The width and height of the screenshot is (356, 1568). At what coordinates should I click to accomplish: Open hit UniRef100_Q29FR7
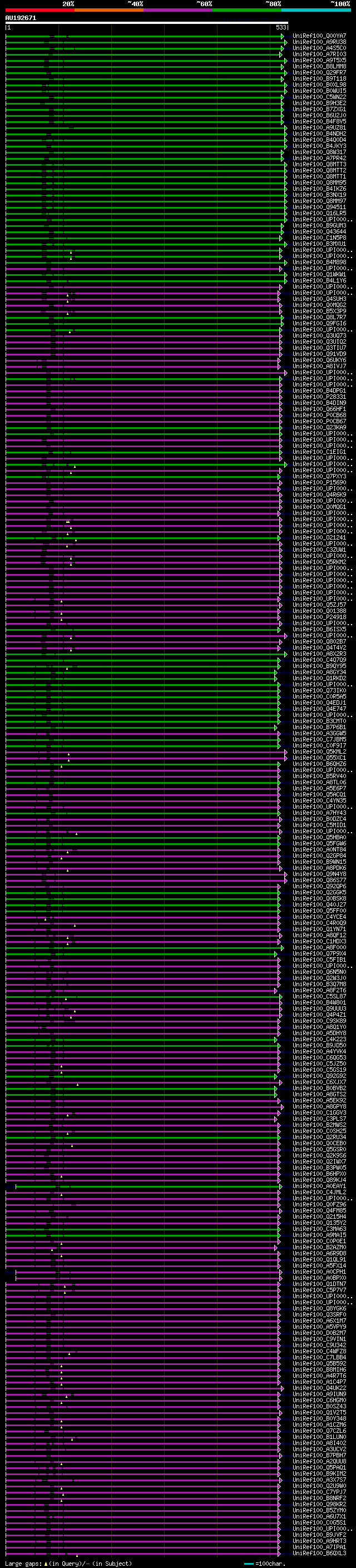(x=319, y=72)
